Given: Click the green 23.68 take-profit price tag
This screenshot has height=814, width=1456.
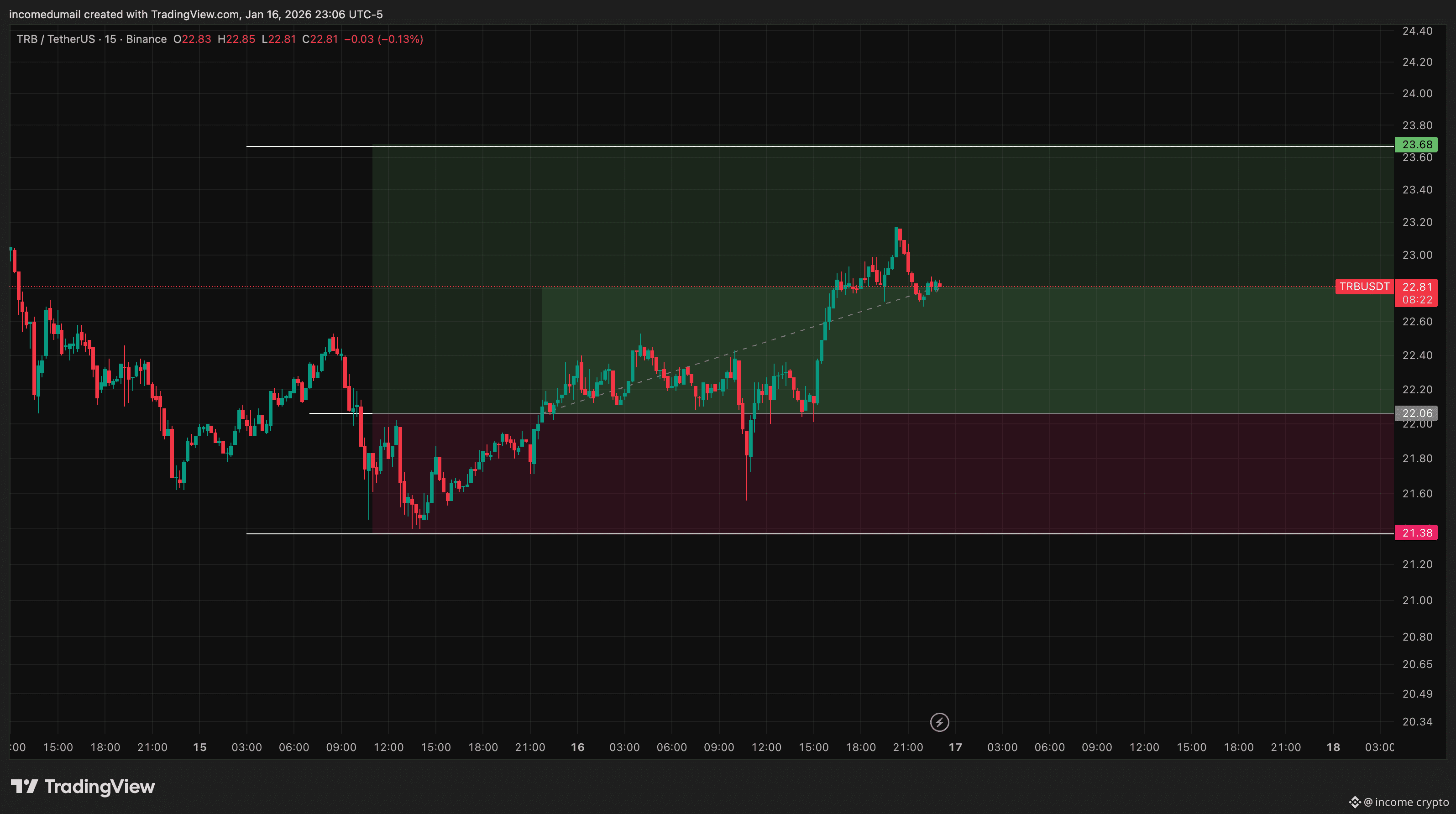Looking at the screenshot, I should (1416, 145).
